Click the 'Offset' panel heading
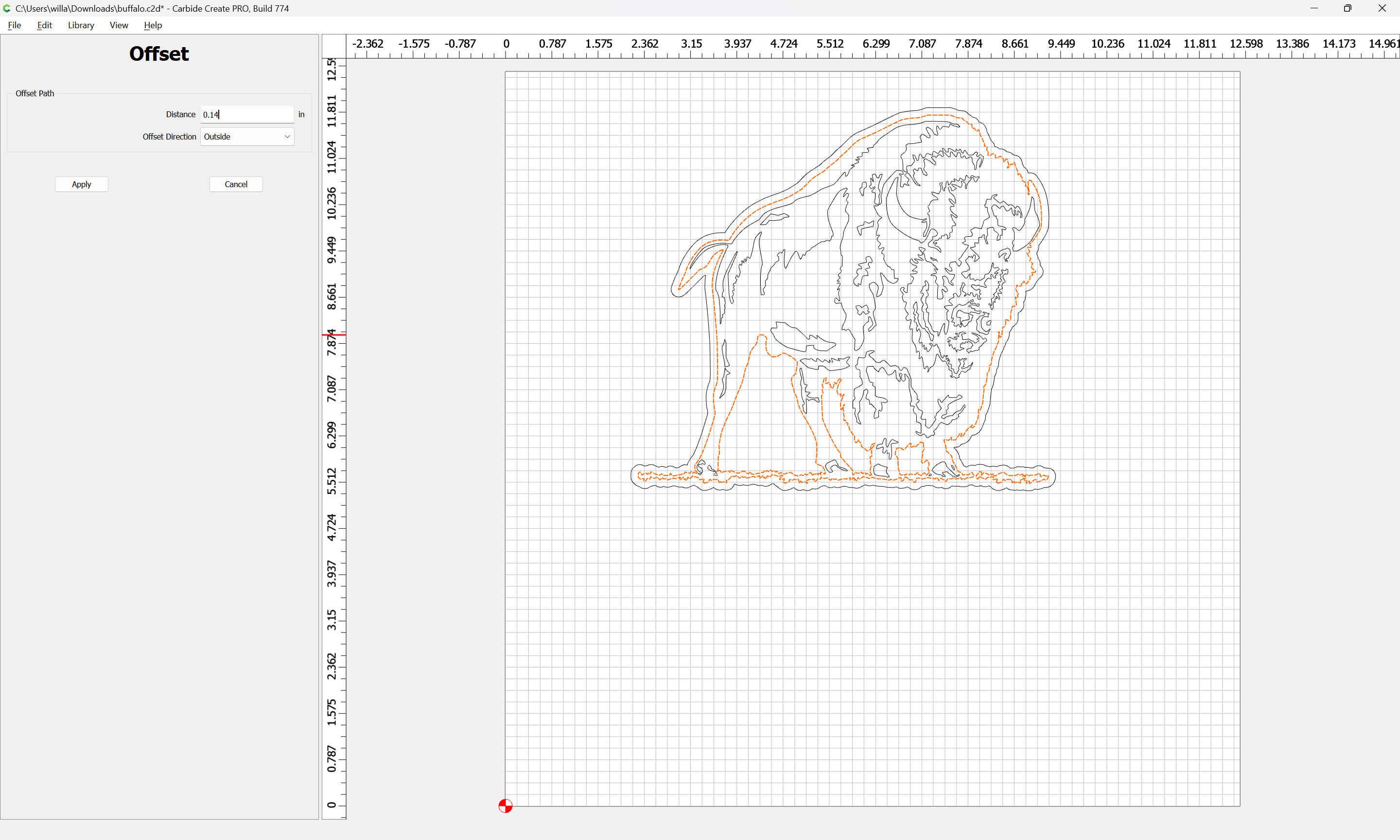1400x840 pixels. (x=159, y=54)
